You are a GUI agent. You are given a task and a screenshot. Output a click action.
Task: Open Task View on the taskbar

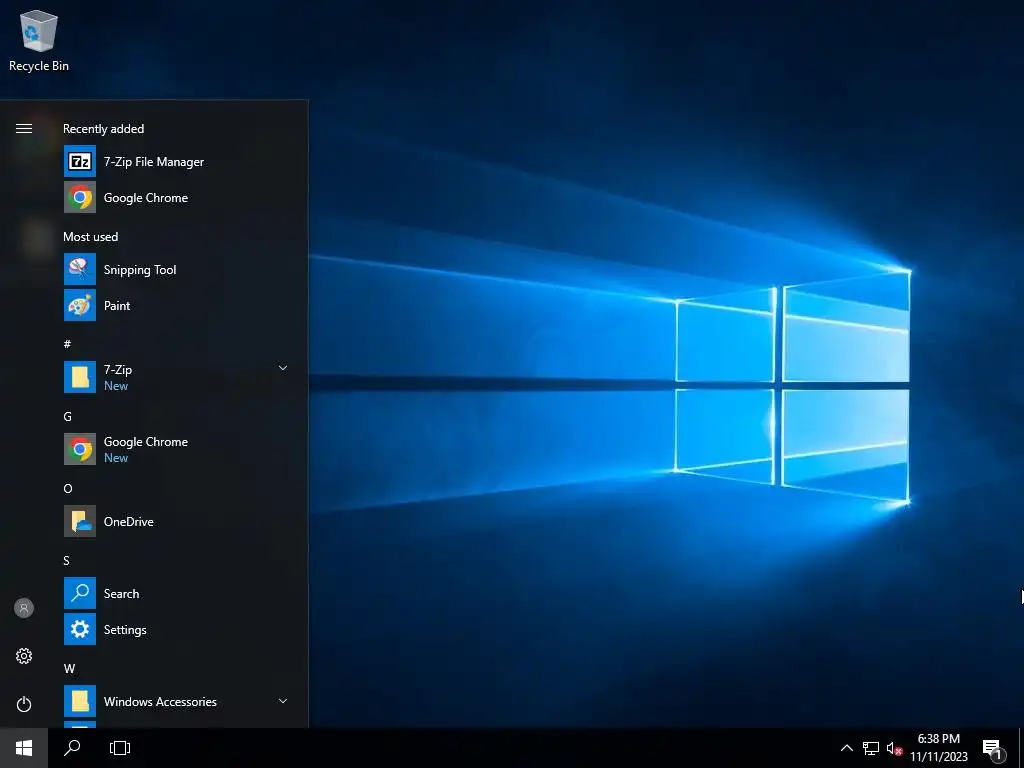[x=120, y=748]
